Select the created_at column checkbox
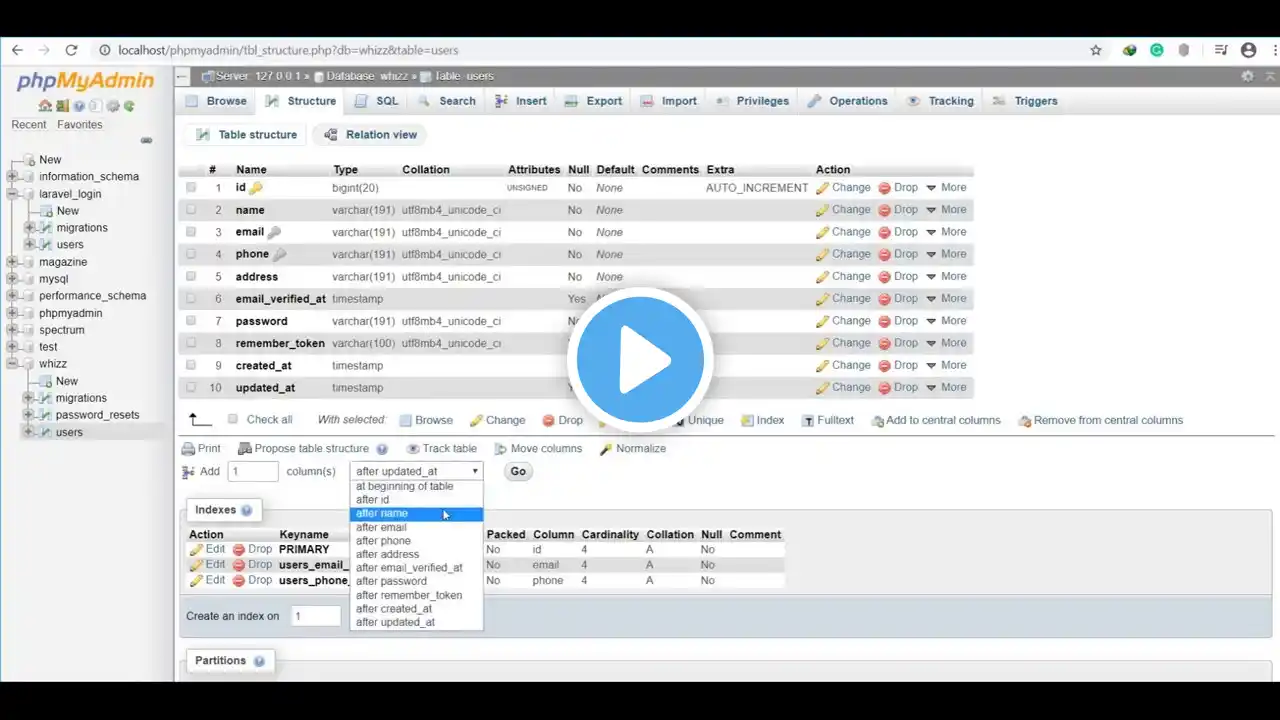This screenshot has height=720, width=1280. (191, 366)
